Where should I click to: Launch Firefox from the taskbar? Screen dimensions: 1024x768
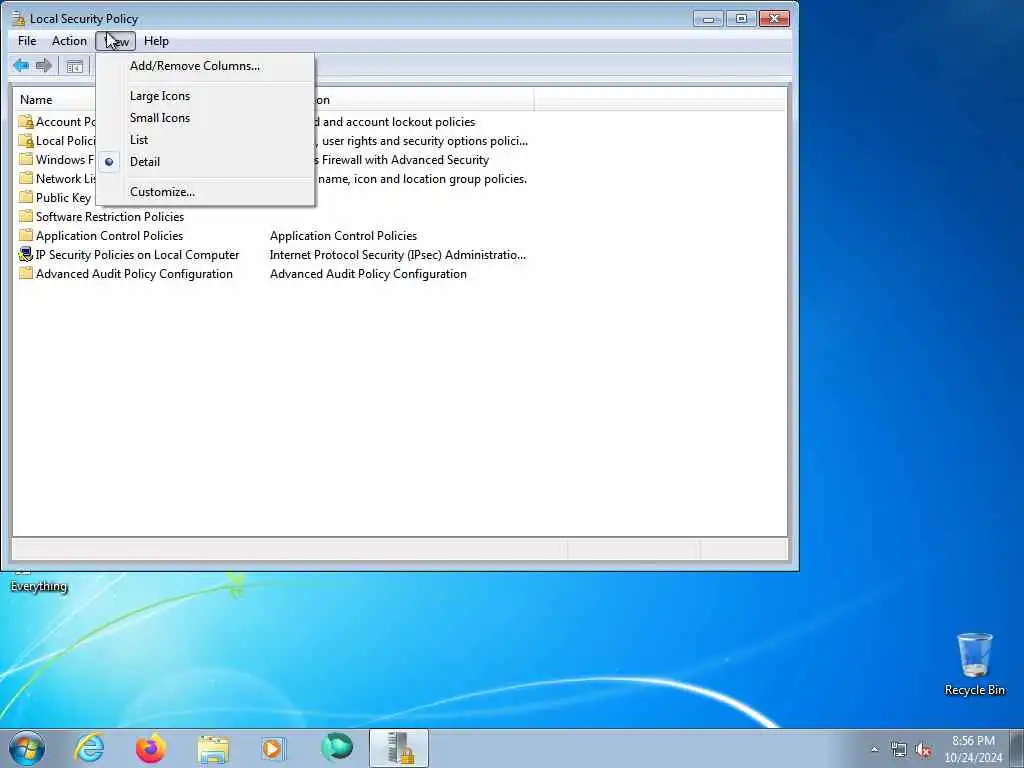(x=151, y=748)
